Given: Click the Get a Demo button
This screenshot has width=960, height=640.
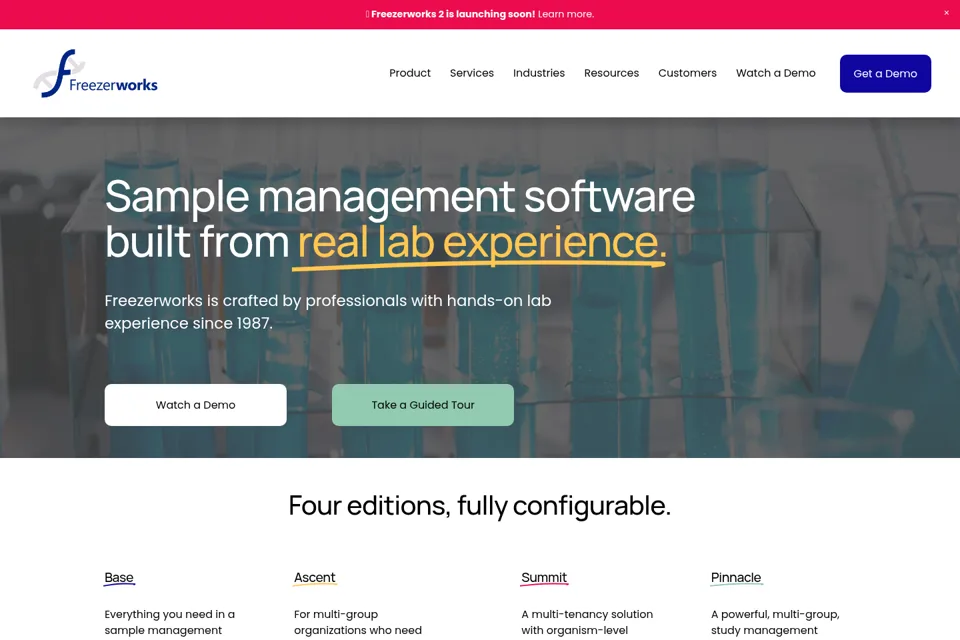Looking at the screenshot, I should tap(885, 73).
